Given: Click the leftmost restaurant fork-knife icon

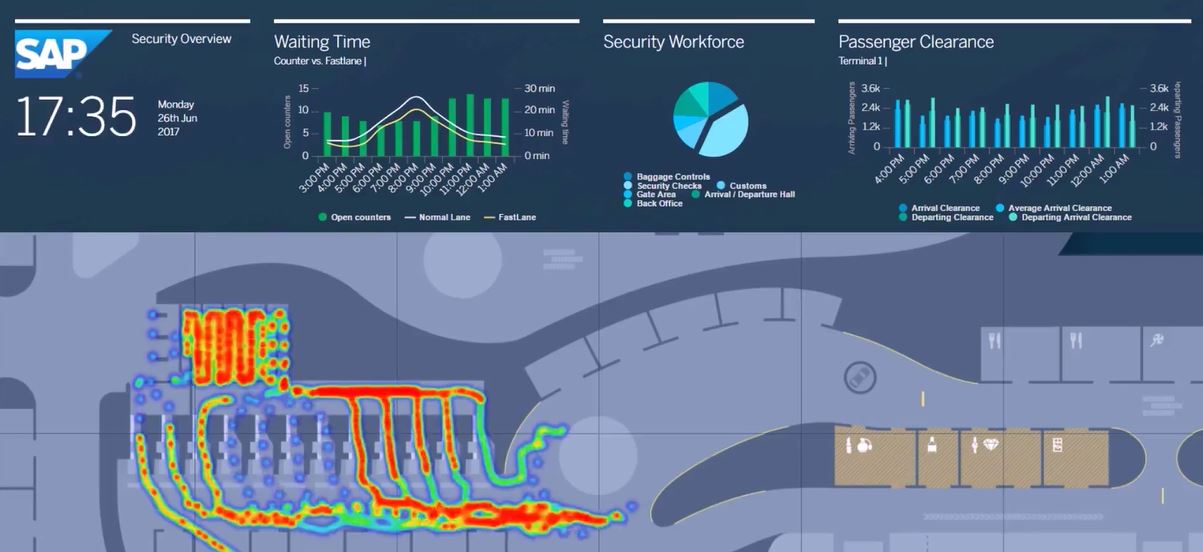Looking at the screenshot, I should (993, 340).
